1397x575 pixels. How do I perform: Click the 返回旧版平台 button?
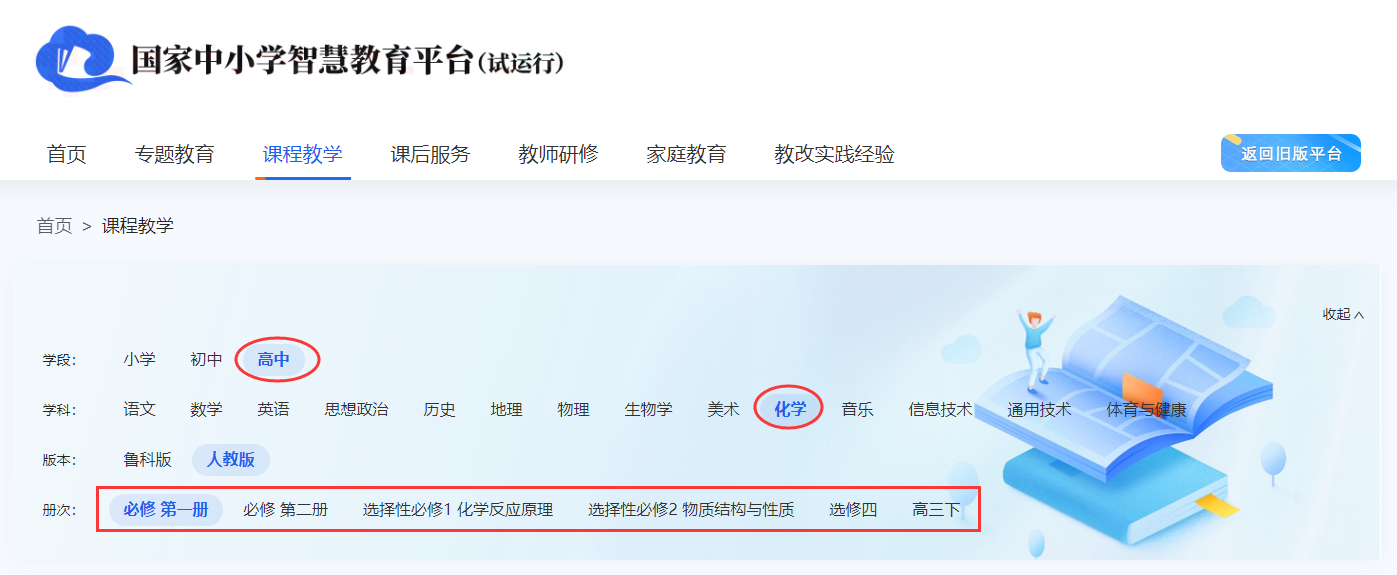pyautogui.click(x=1290, y=154)
